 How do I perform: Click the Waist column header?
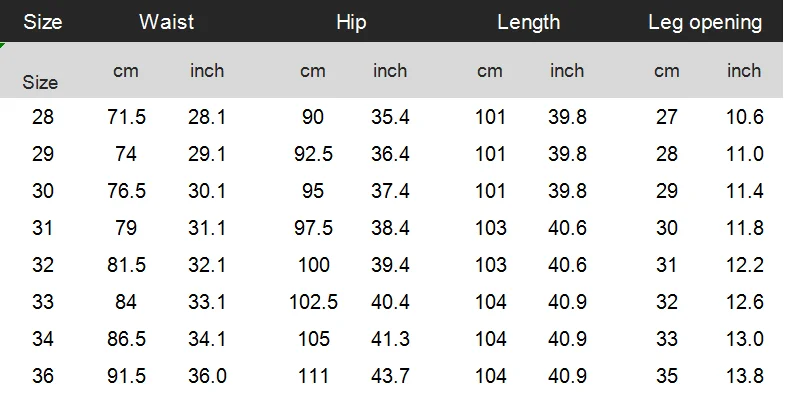[x=166, y=22]
